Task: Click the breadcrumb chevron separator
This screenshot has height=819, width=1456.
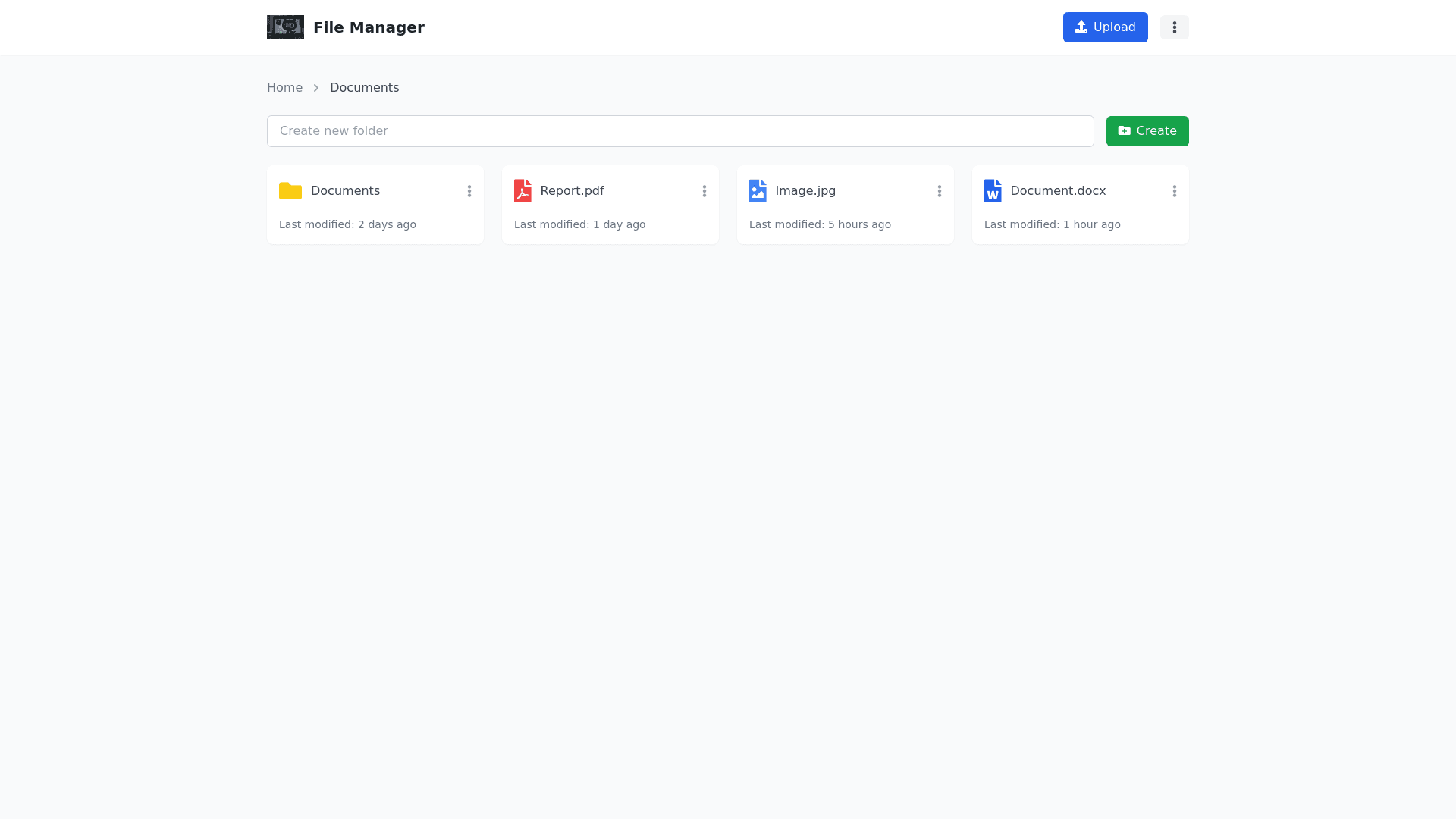Action: pyautogui.click(x=316, y=88)
